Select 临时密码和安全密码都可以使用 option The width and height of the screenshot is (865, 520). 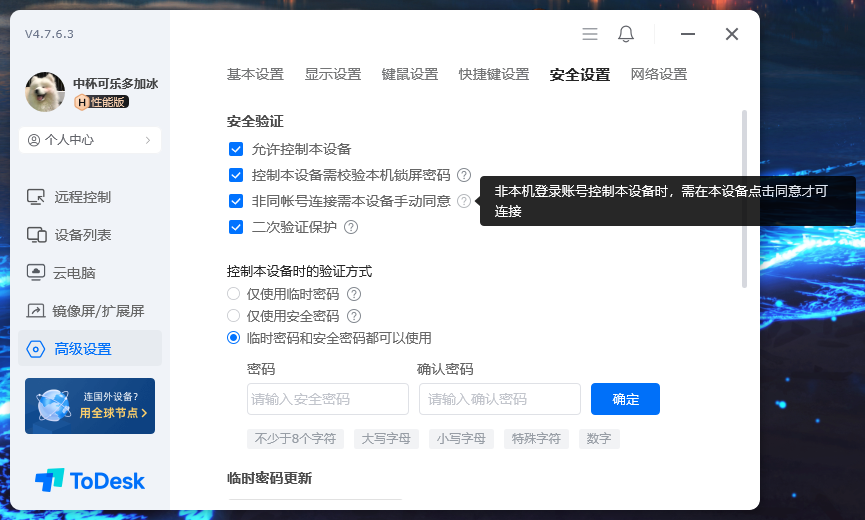click(233, 338)
